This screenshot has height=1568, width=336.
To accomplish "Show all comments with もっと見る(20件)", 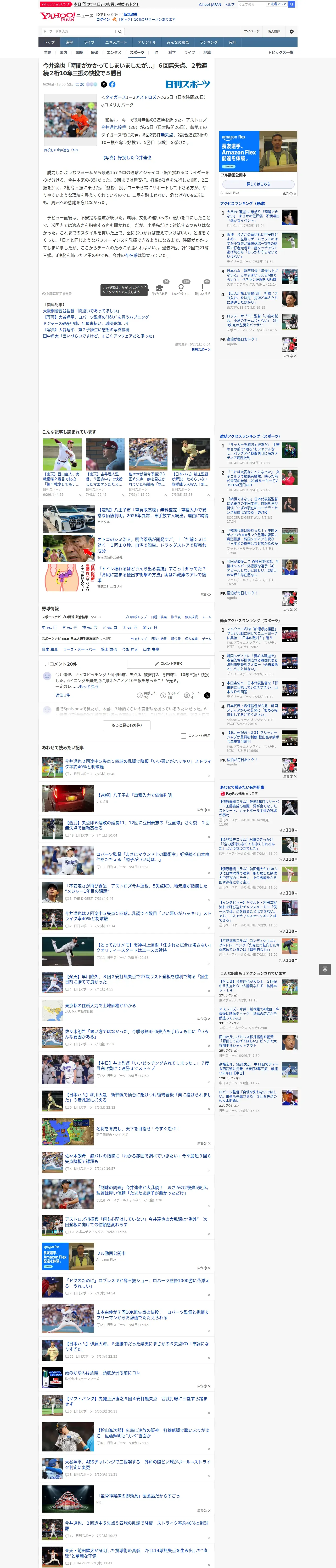I will (x=127, y=725).
